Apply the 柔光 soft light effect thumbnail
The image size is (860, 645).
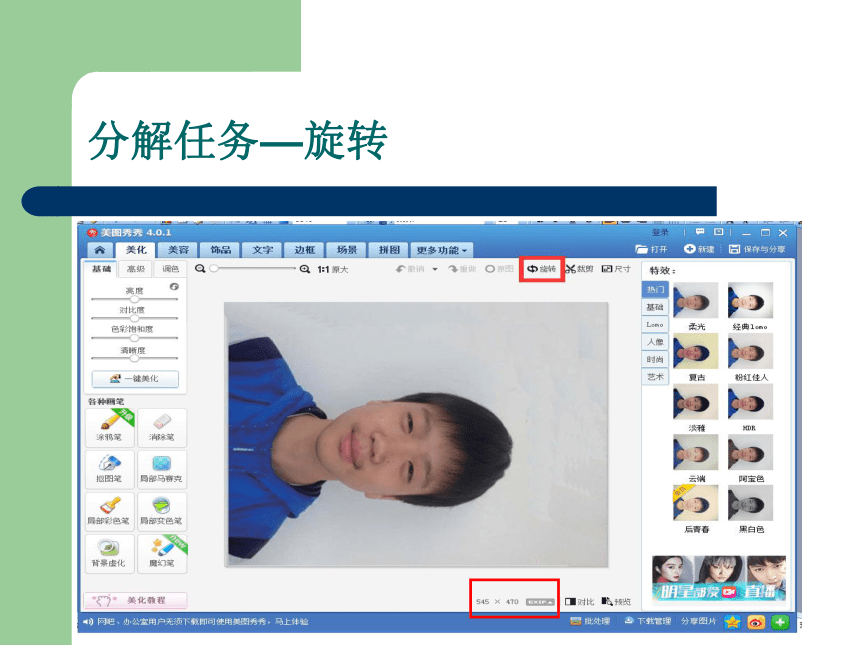pyautogui.click(x=695, y=300)
